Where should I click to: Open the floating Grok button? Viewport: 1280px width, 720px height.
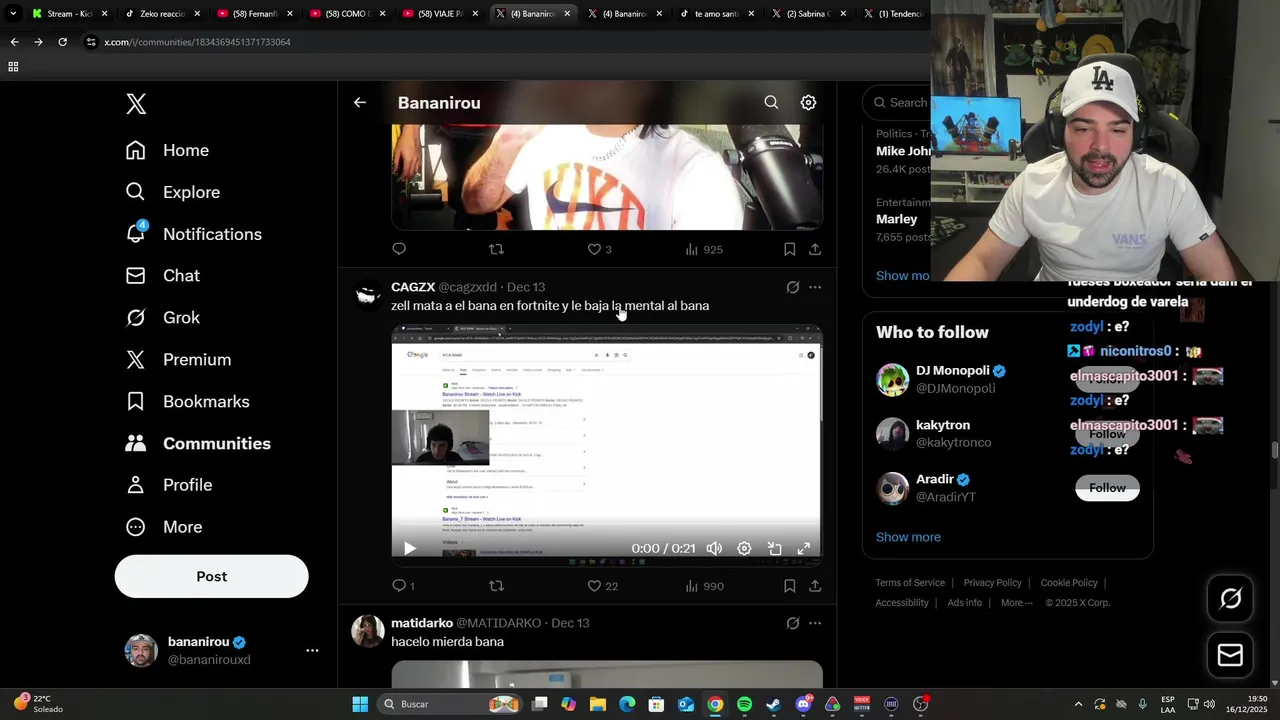pyautogui.click(x=1230, y=598)
